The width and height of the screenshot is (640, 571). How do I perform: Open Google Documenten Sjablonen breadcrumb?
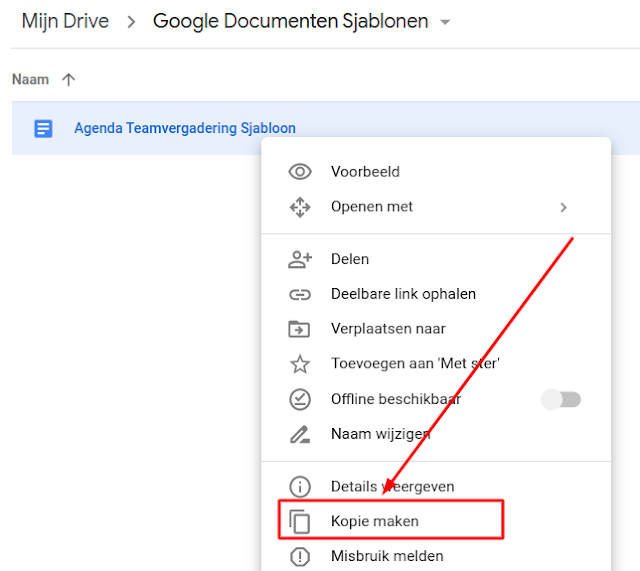(291, 21)
